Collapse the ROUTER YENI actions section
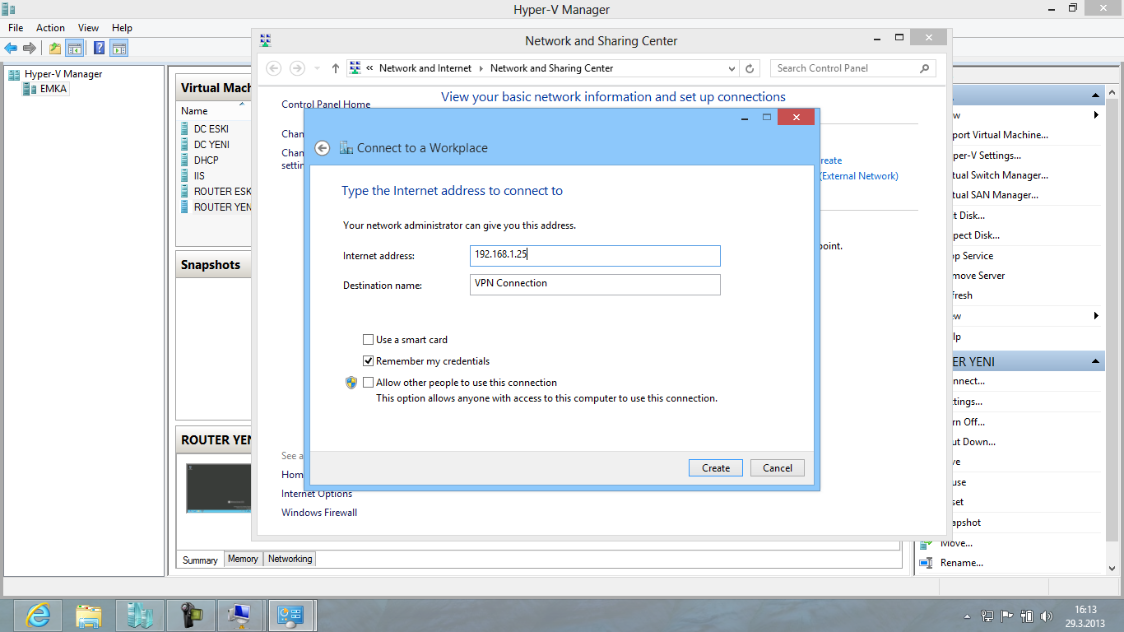 [x=1095, y=361]
